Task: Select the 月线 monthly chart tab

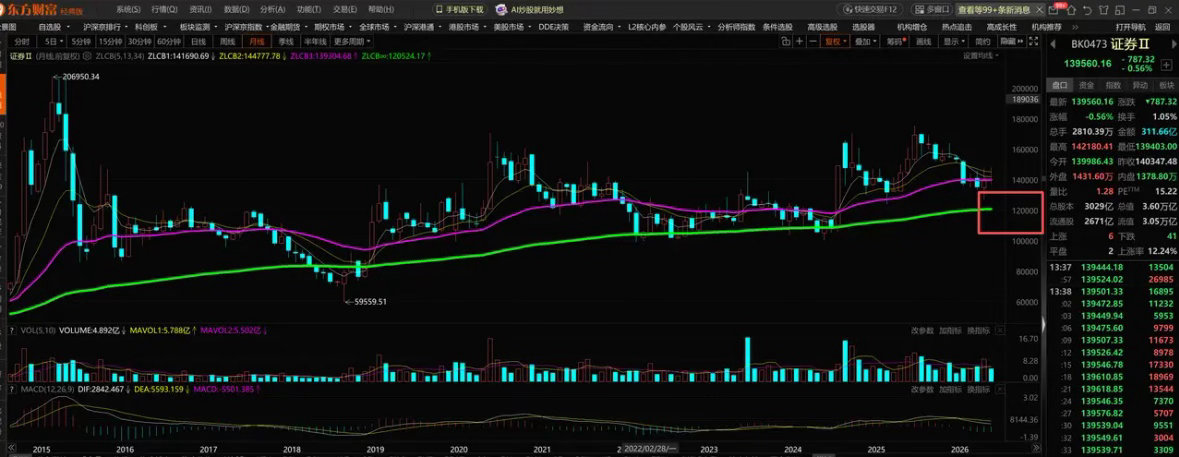Action: click(256, 42)
